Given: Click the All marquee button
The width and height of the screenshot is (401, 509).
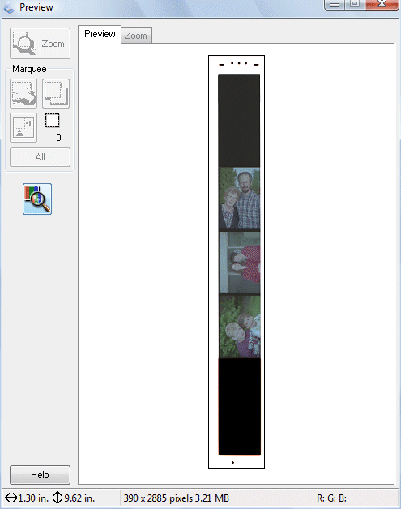Looking at the screenshot, I should tap(40, 157).
